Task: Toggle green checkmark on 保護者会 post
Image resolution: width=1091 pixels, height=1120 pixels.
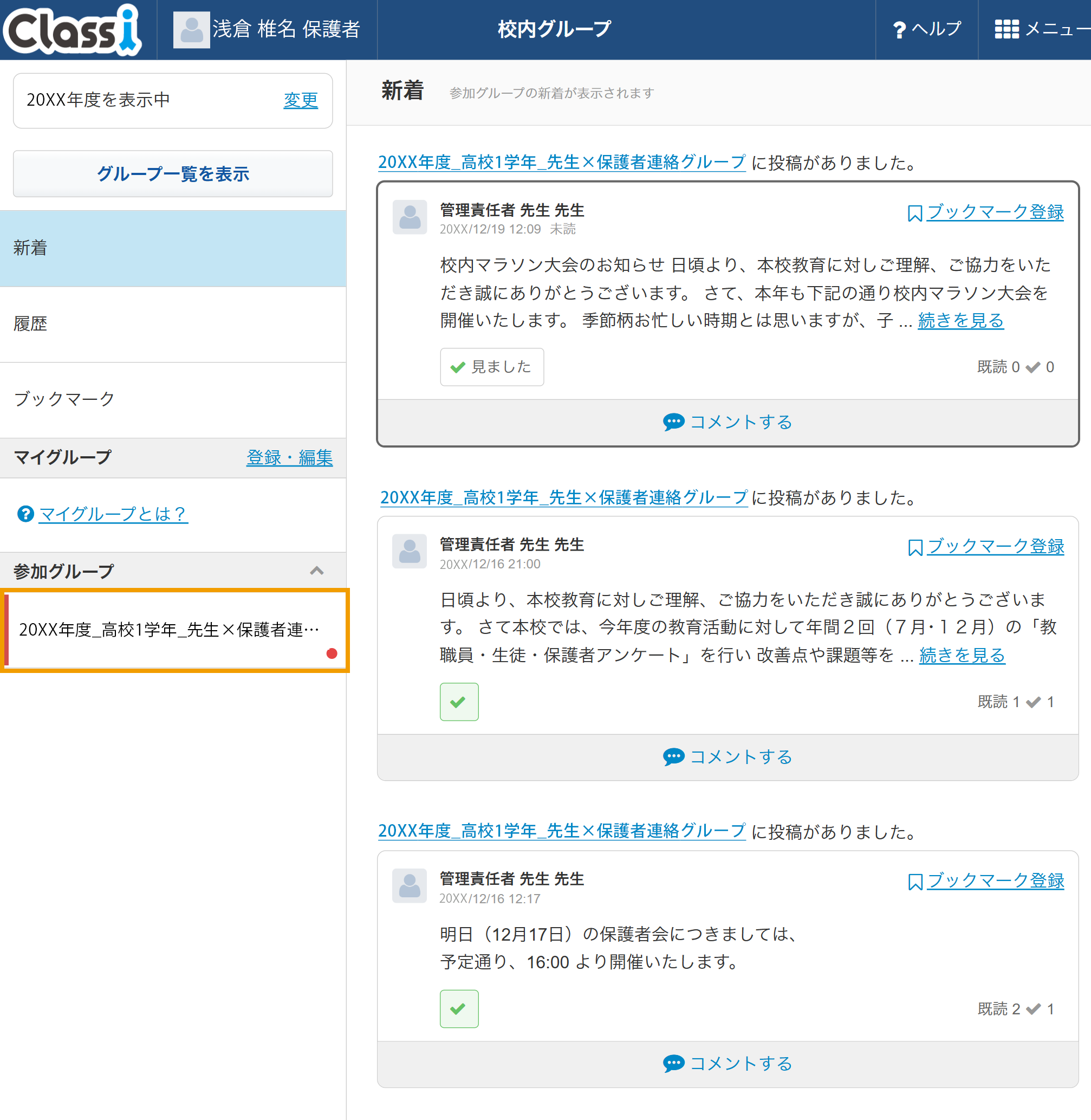Action: tap(459, 1009)
